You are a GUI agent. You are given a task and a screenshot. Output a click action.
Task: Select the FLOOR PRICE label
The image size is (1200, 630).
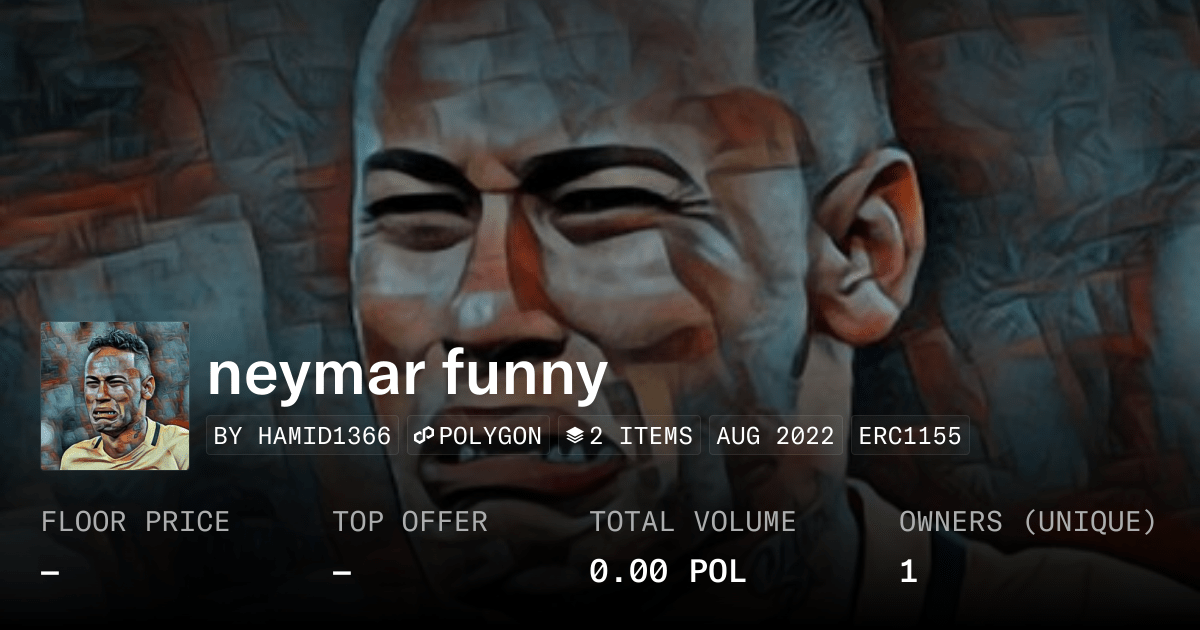point(135,522)
